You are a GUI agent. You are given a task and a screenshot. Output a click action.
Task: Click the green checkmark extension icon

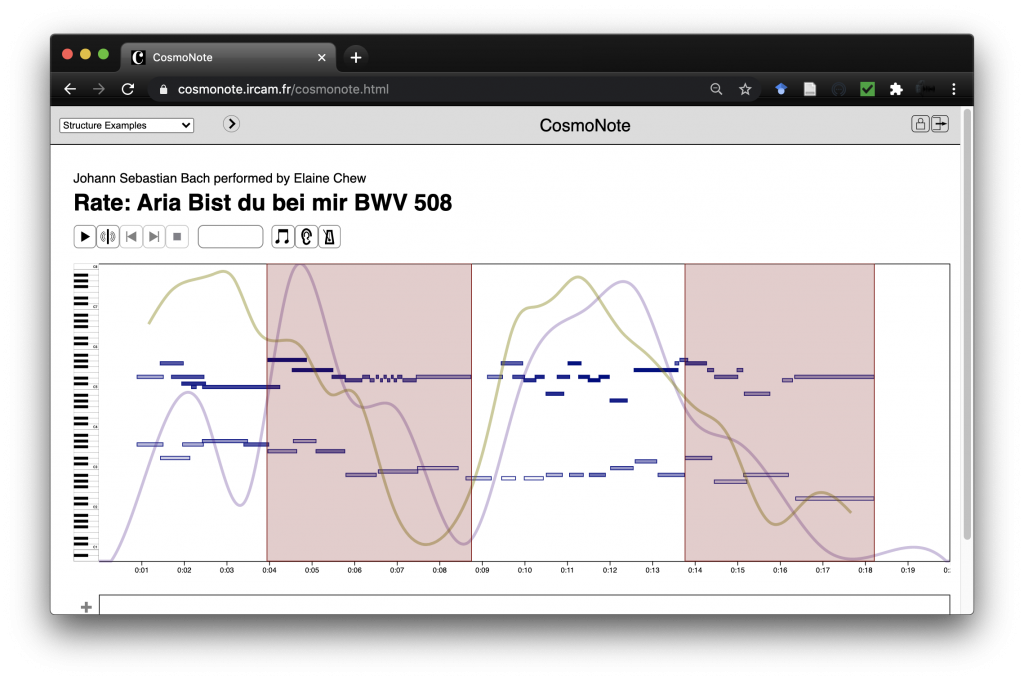867,89
